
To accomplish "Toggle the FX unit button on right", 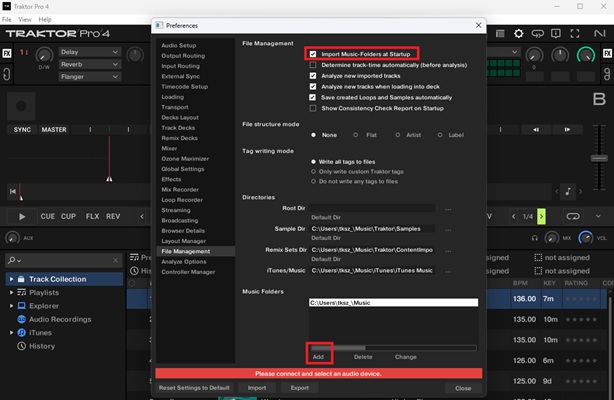I will (607, 53).
